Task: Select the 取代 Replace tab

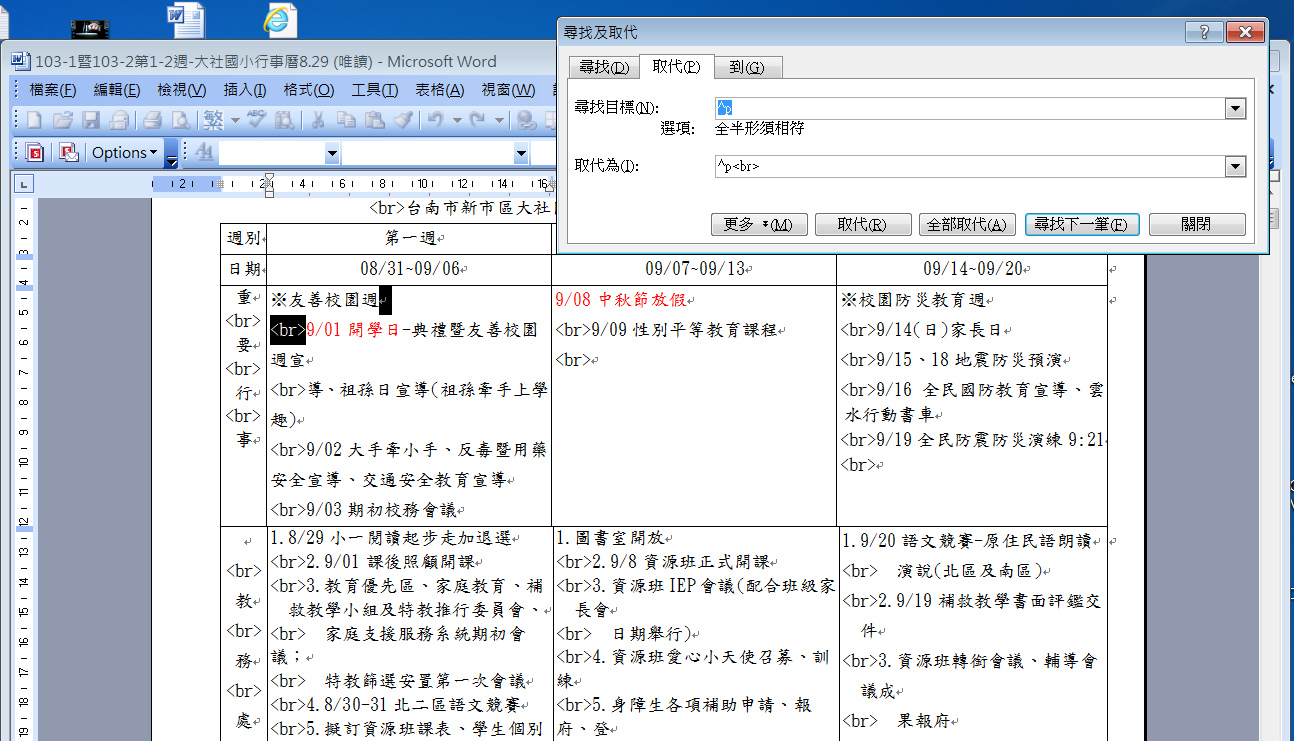Action: click(676, 66)
